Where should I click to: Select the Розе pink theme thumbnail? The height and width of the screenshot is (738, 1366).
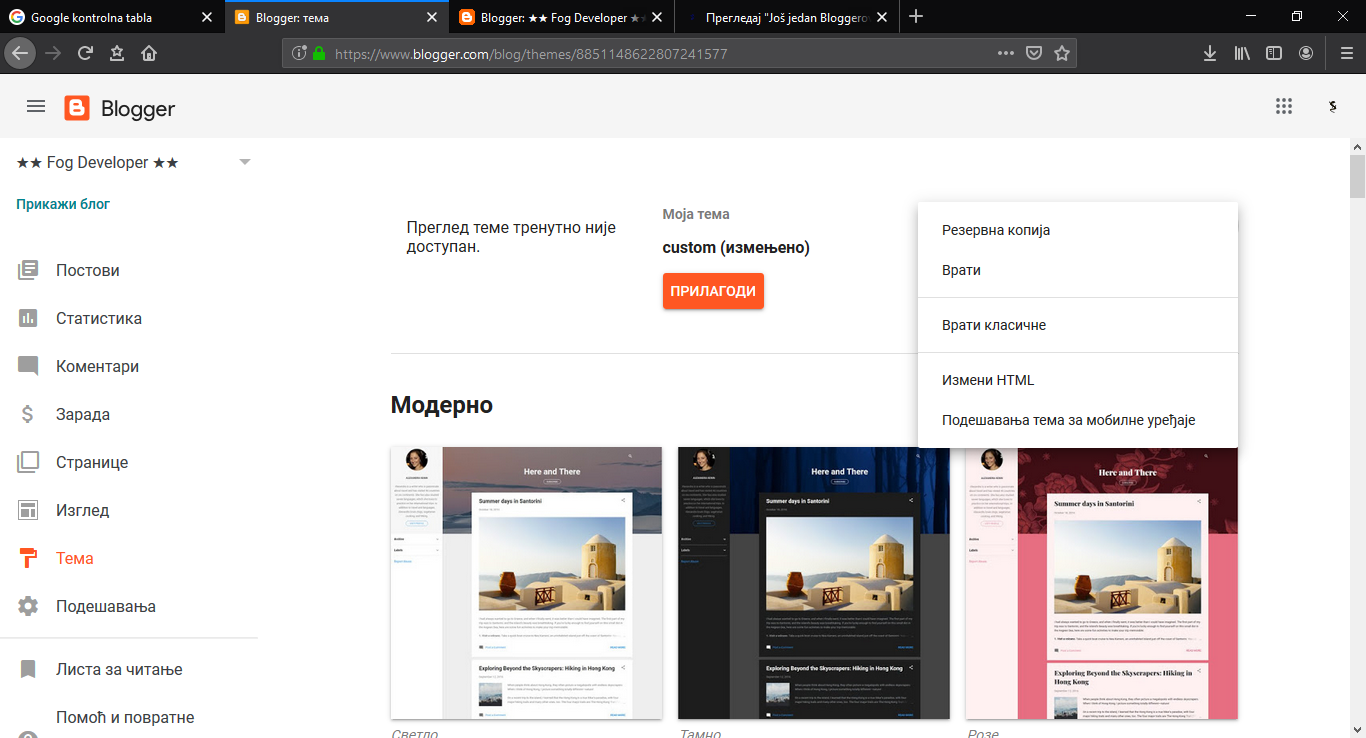1101,583
